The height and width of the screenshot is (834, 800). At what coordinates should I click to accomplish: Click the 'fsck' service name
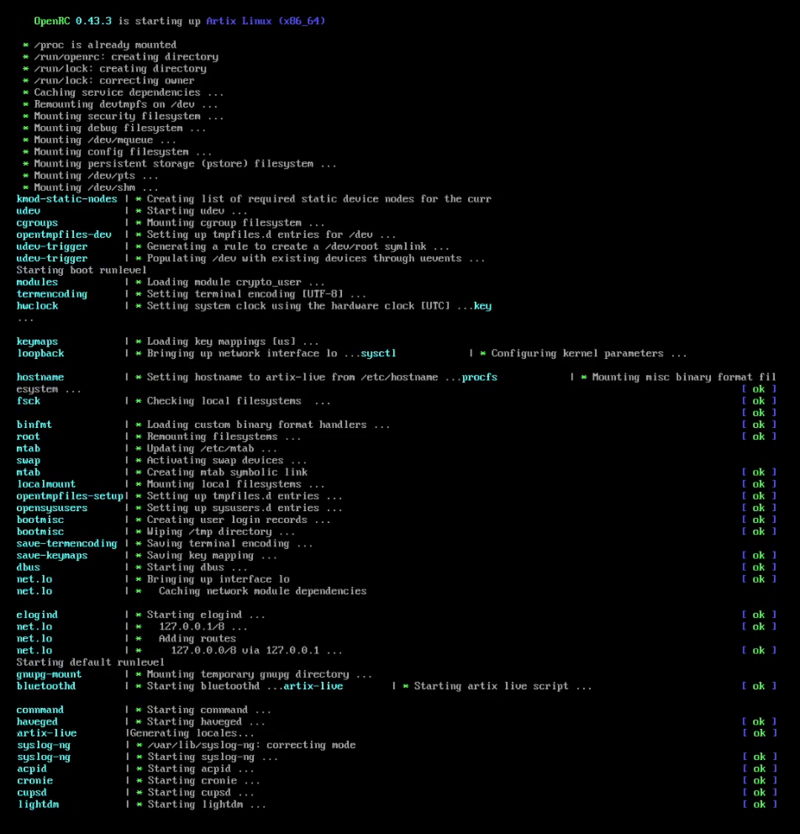(28, 401)
